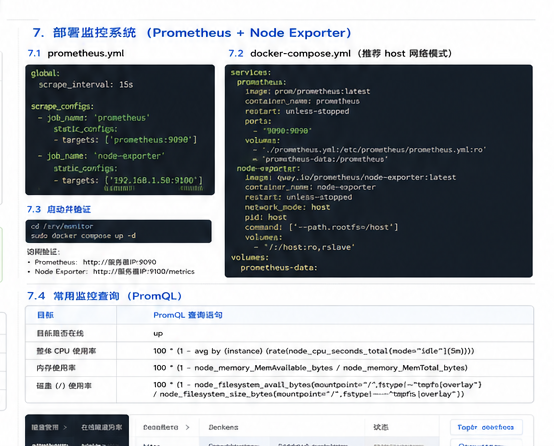Click the node_cpu_seconds_total query cell
554x446 pixels.
[314, 351]
